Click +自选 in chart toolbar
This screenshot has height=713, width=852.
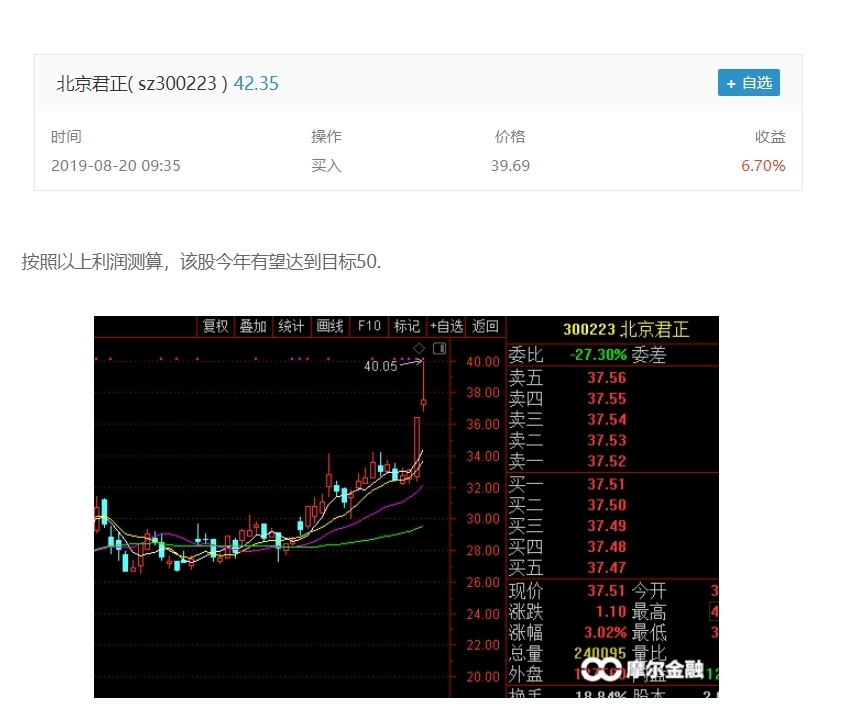tap(446, 326)
